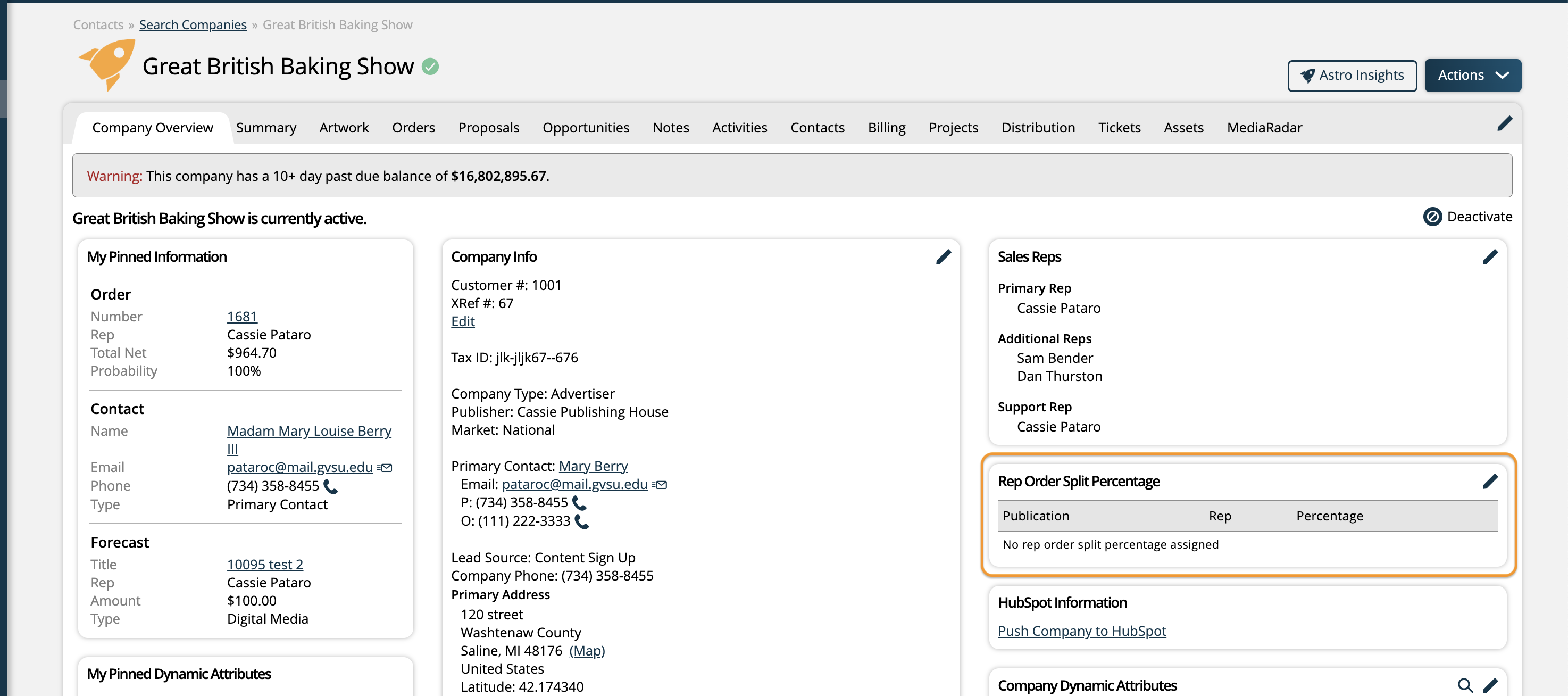This screenshot has width=1568, height=696.
Task: Edit Rep Order Split Percentage pencil
Action: (1490, 482)
